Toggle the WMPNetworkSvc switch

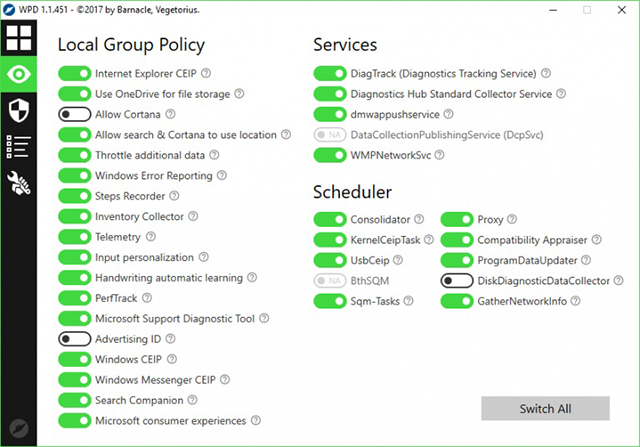click(330, 155)
